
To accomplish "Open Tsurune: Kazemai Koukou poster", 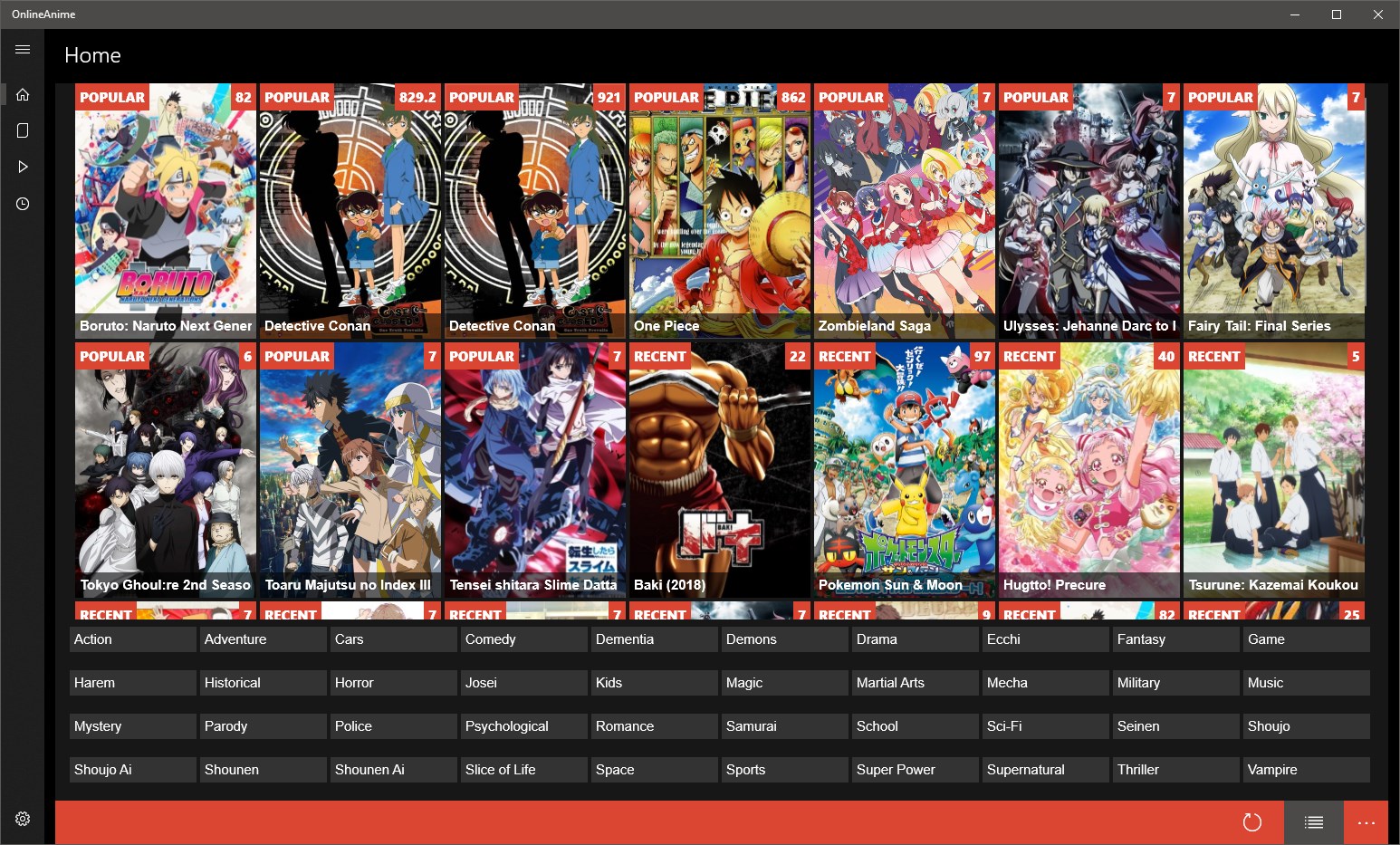I will [1274, 470].
